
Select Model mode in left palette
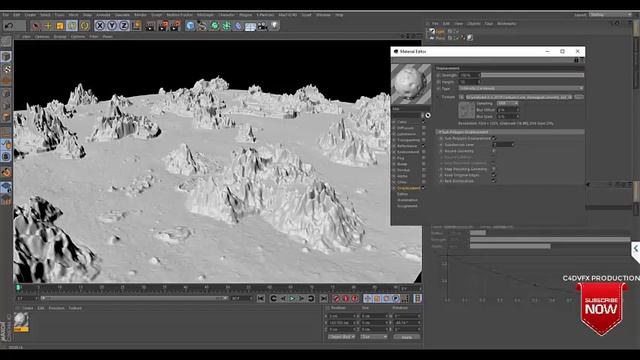coord(6,56)
